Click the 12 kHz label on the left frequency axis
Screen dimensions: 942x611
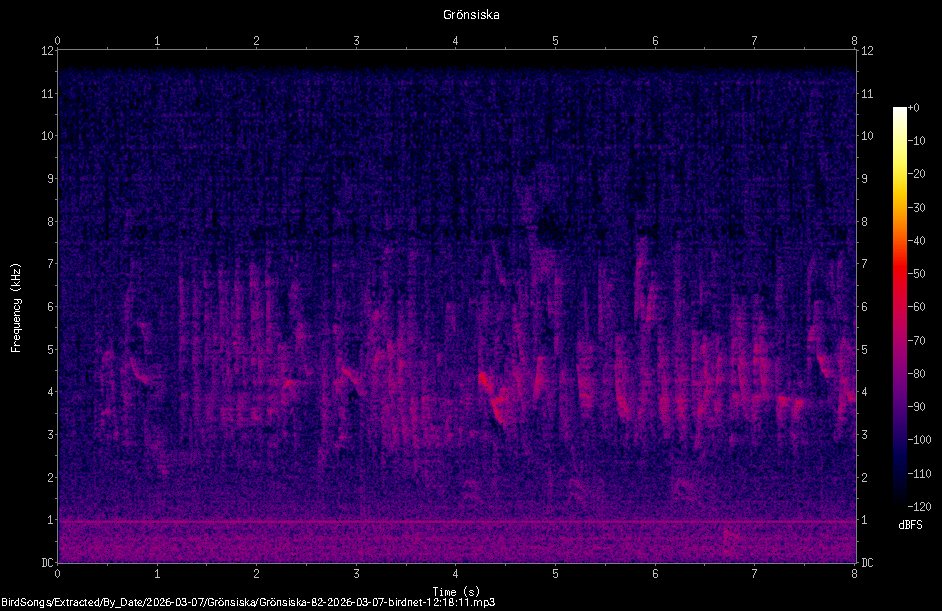pyautogui.click(x=47, y=50)
